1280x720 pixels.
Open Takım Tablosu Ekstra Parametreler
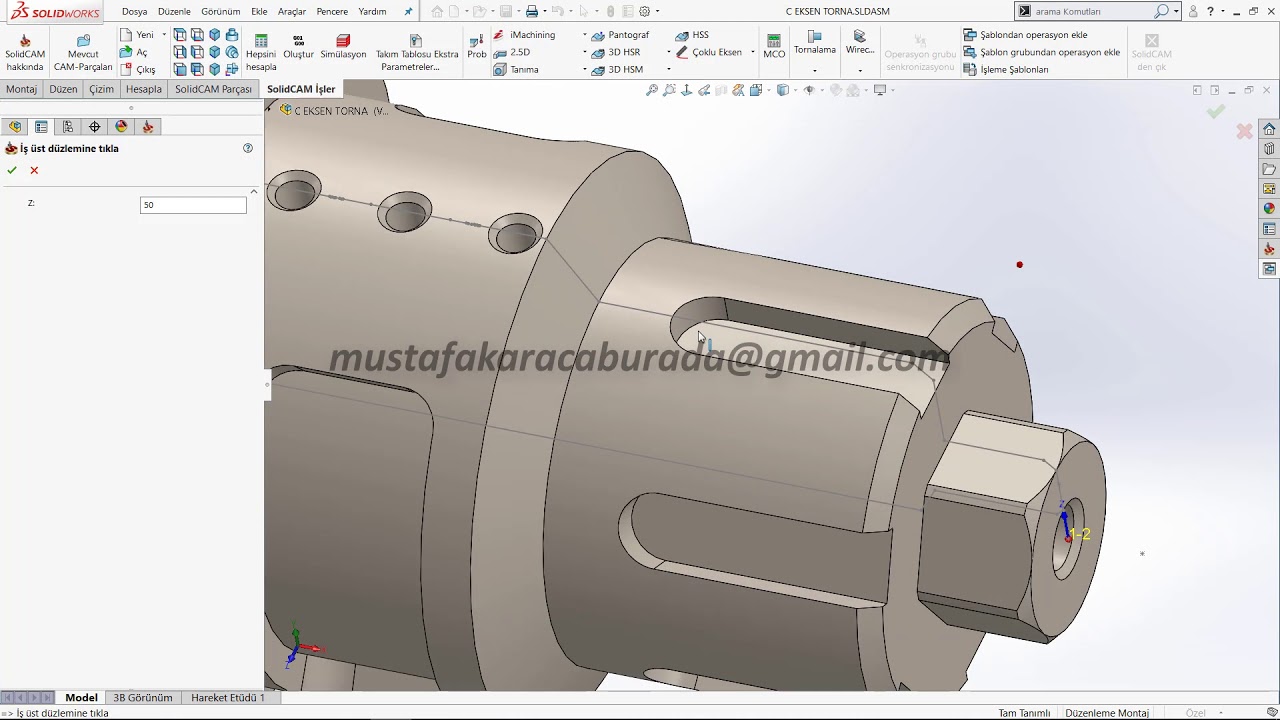coord(417,53)
